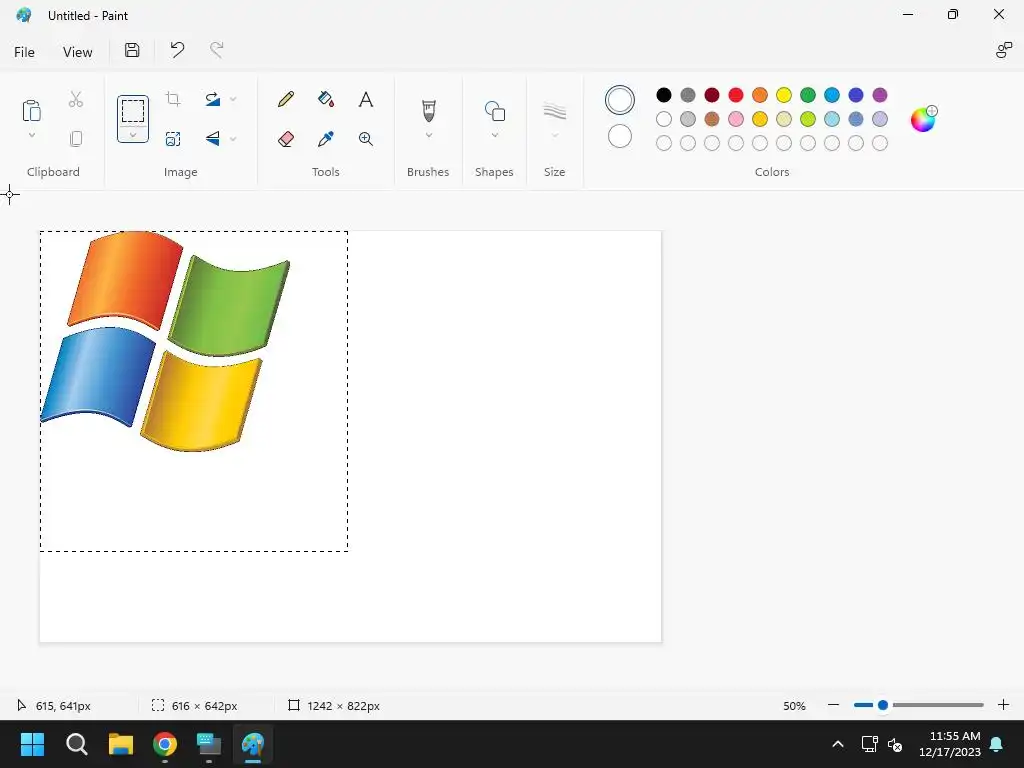Viewport: 1024px width, 768px height.
Task: Click the Size line thickness icon
Action: pyautogui.click(x=554, y=111)
